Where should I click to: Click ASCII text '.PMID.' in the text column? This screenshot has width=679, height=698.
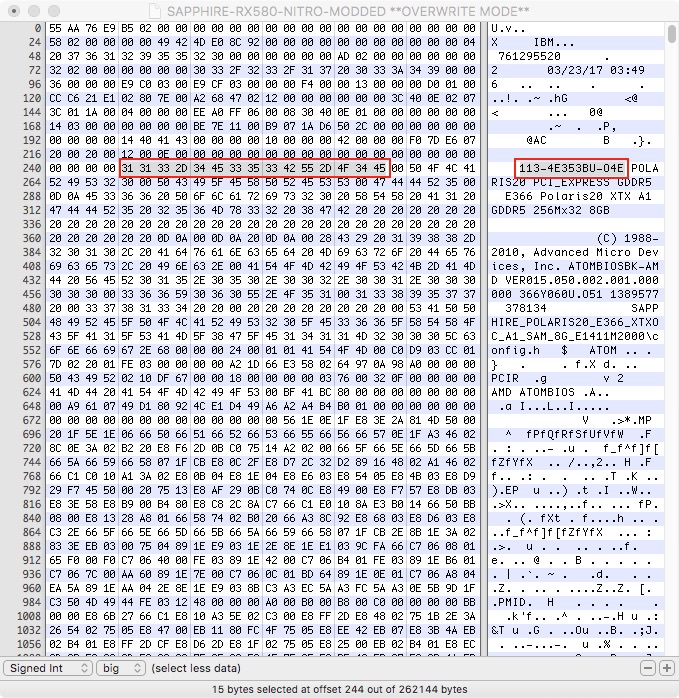(x=512, y=602)
